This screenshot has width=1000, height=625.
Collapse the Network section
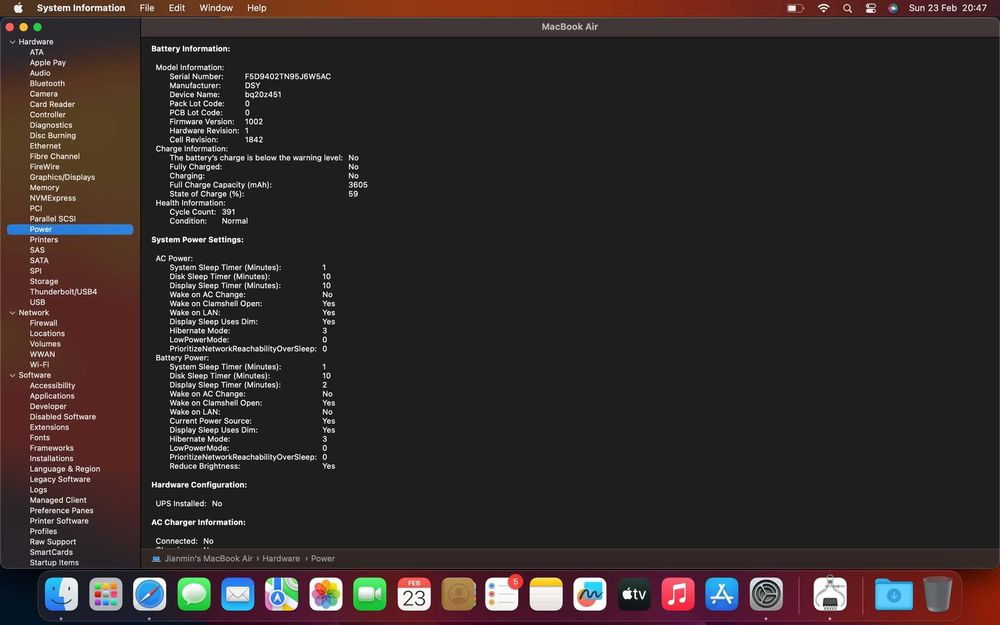(x=12, y=313)
